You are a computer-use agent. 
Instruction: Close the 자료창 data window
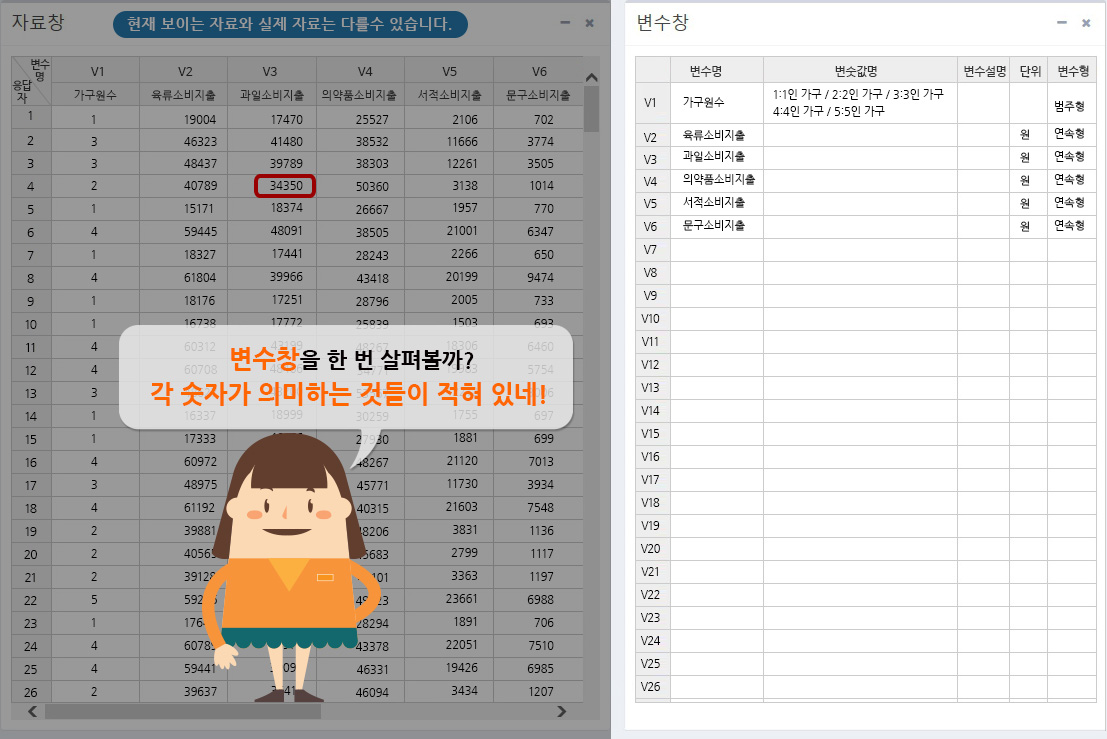click(590, 23)
